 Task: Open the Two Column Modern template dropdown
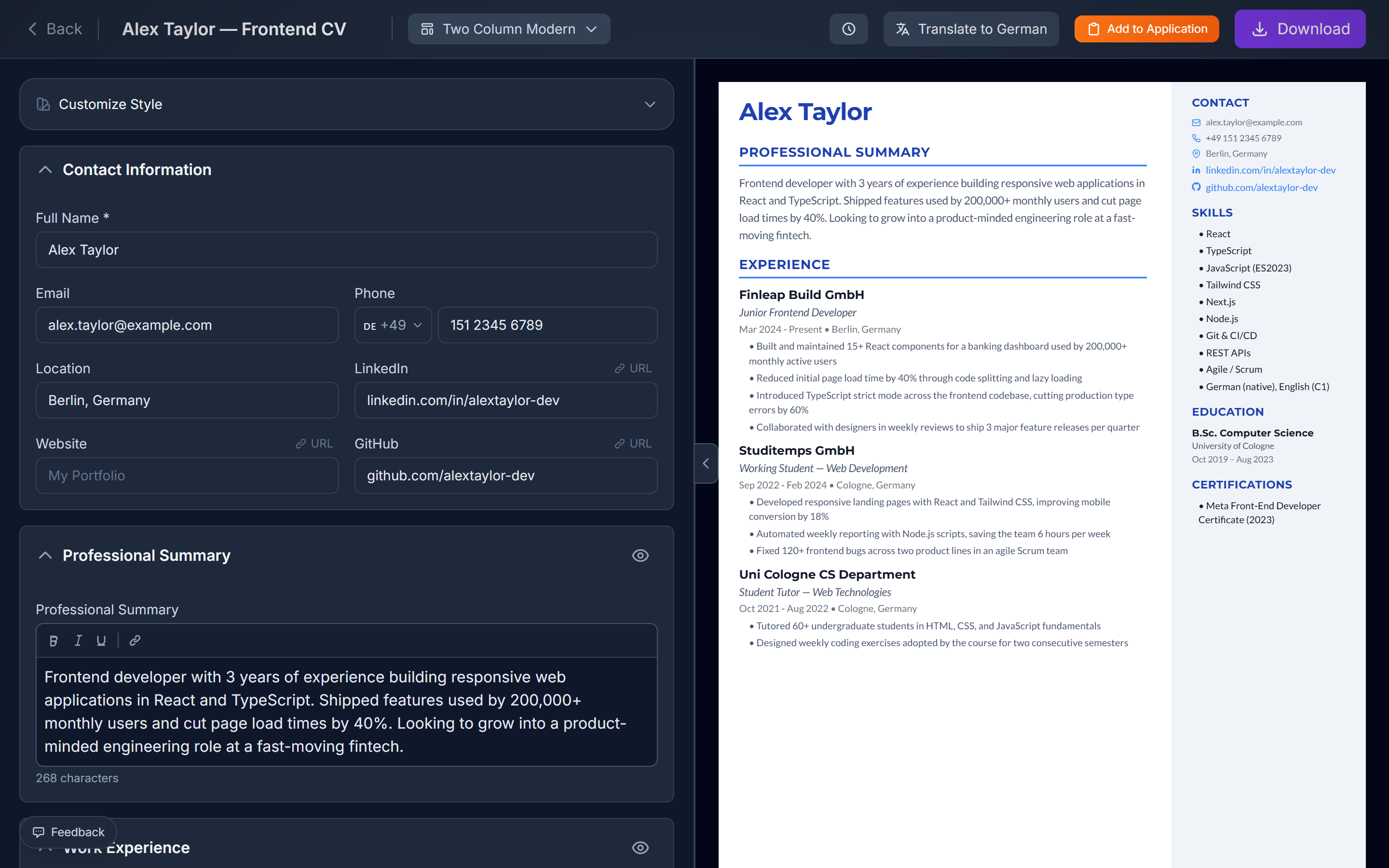click(508, 29)
